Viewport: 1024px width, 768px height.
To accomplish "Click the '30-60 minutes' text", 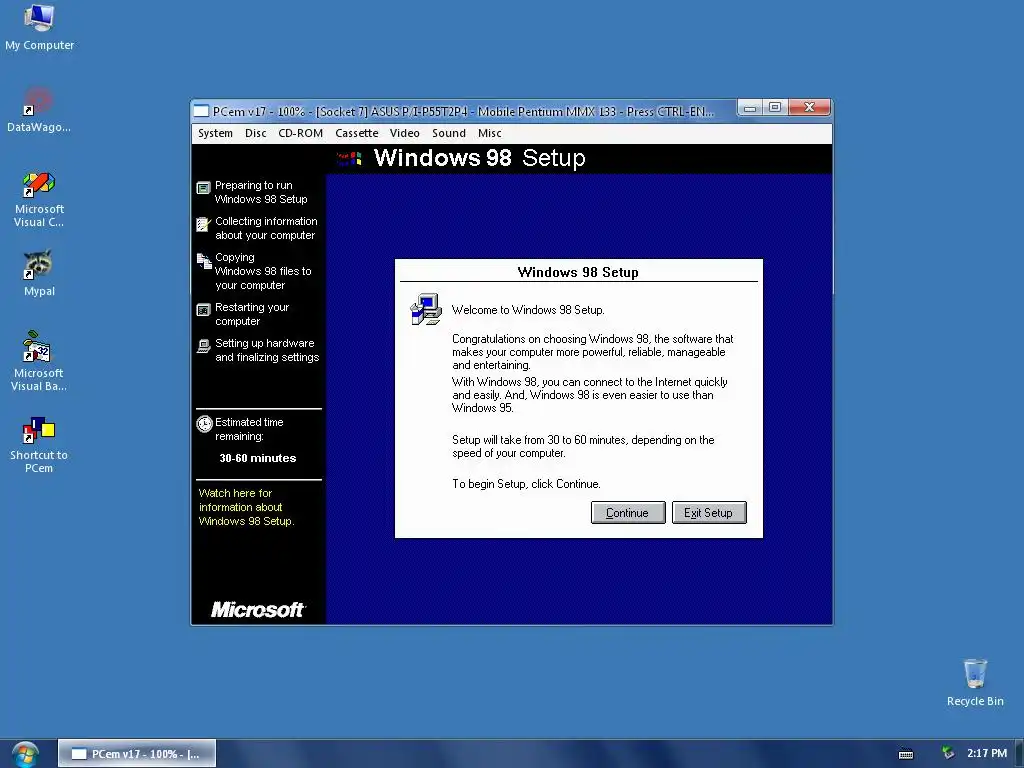I will [x=257, y=458].
